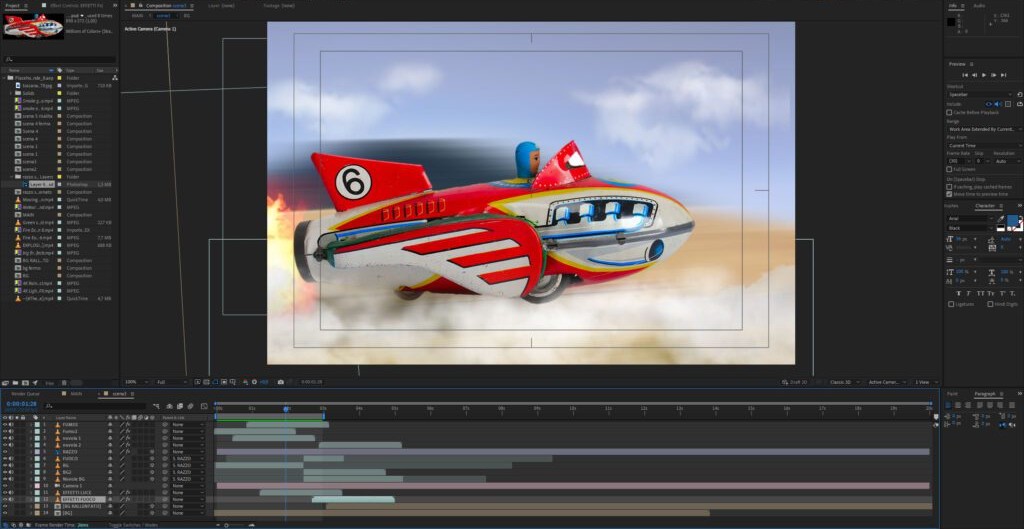Apply Subscript text style
Viewport: 1024px width, 529px height.
[x=1012, y=293]
